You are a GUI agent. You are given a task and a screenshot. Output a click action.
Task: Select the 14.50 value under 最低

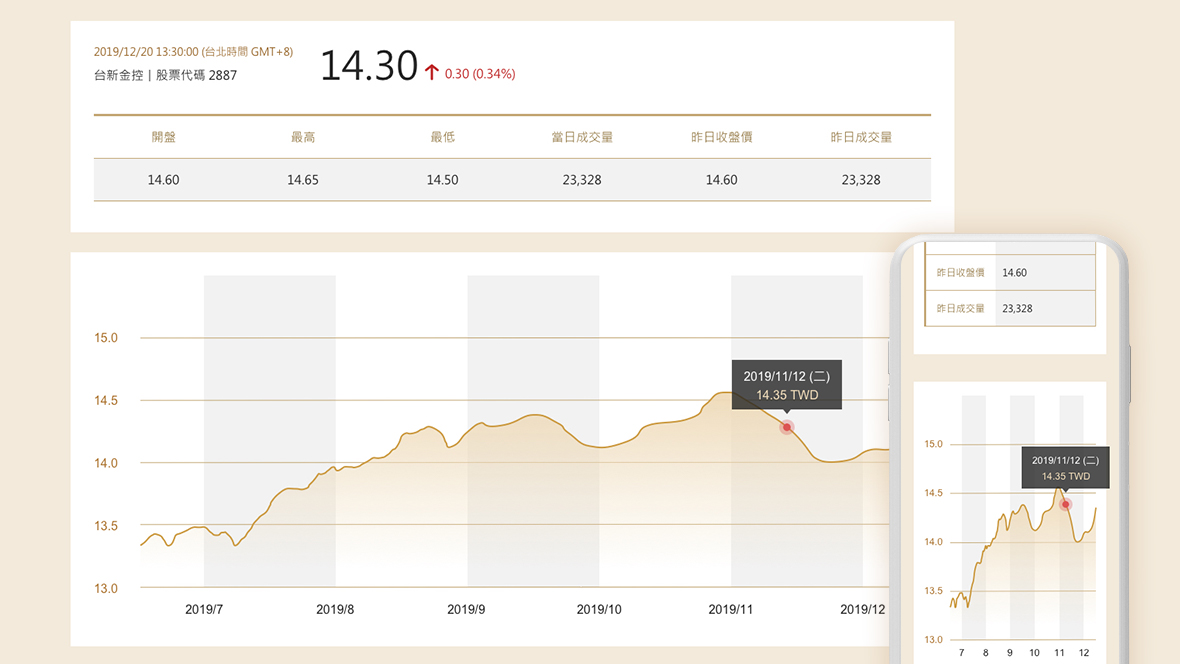[443, 180]
